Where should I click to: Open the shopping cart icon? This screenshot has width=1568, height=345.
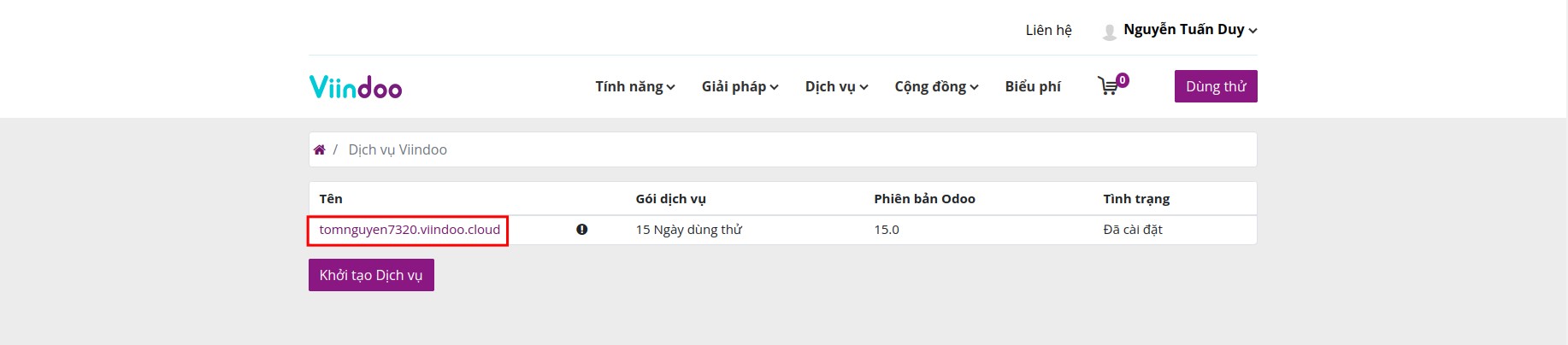pos(1108,86)
